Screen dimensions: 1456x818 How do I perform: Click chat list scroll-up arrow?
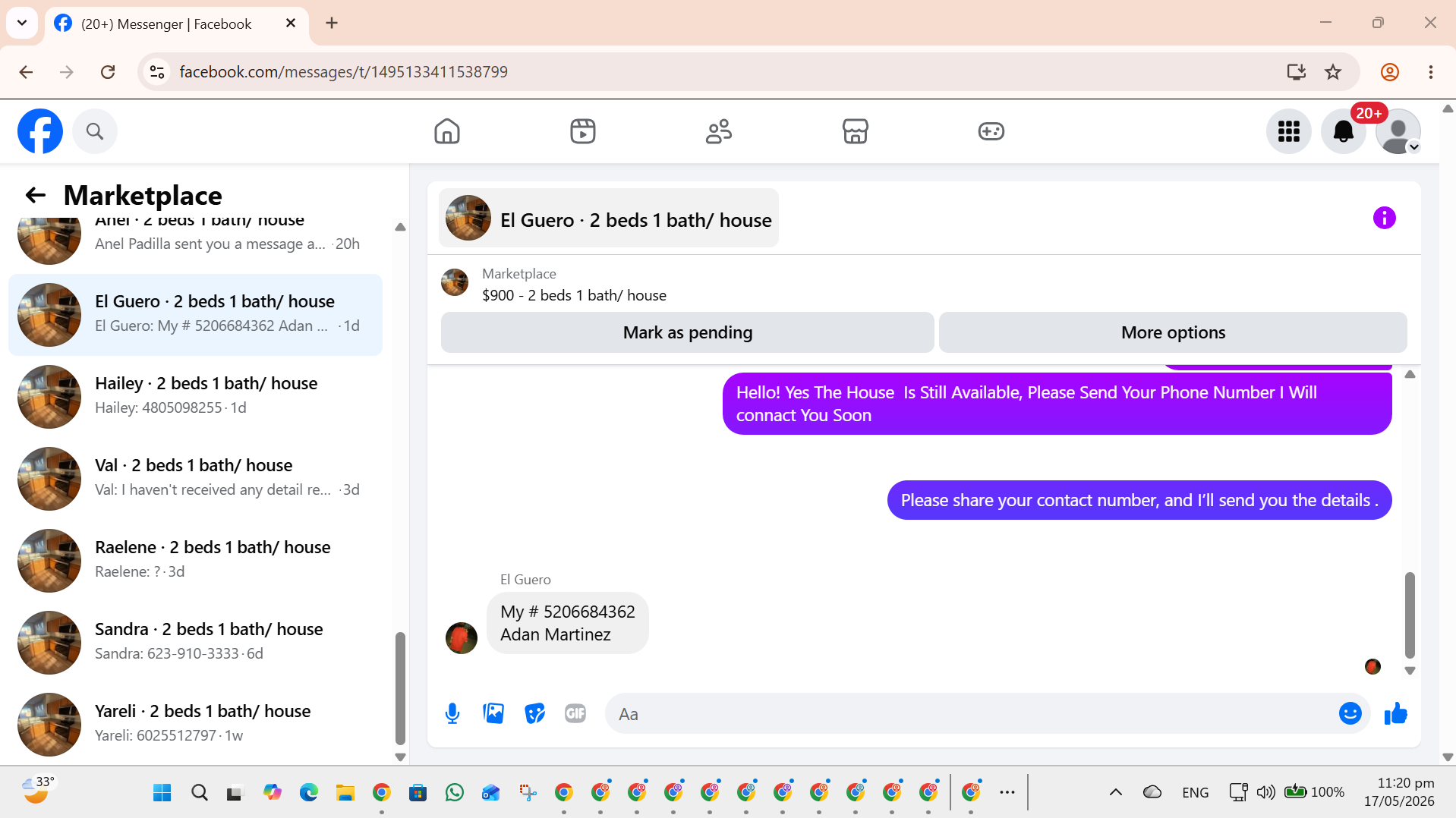[x=400, y=227]
